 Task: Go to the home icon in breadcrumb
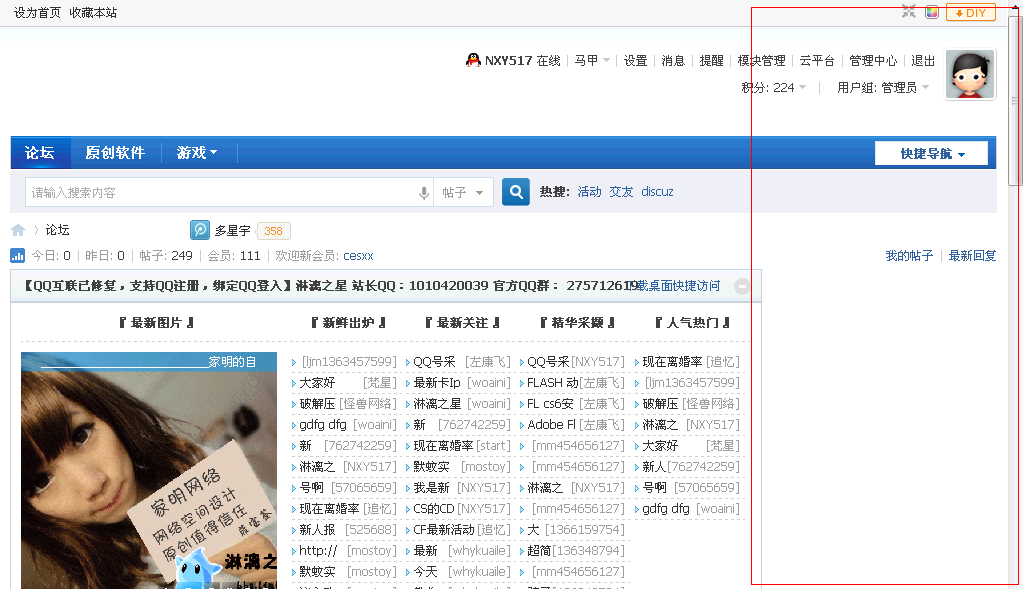pyautogui.click(x=18, y=230)
